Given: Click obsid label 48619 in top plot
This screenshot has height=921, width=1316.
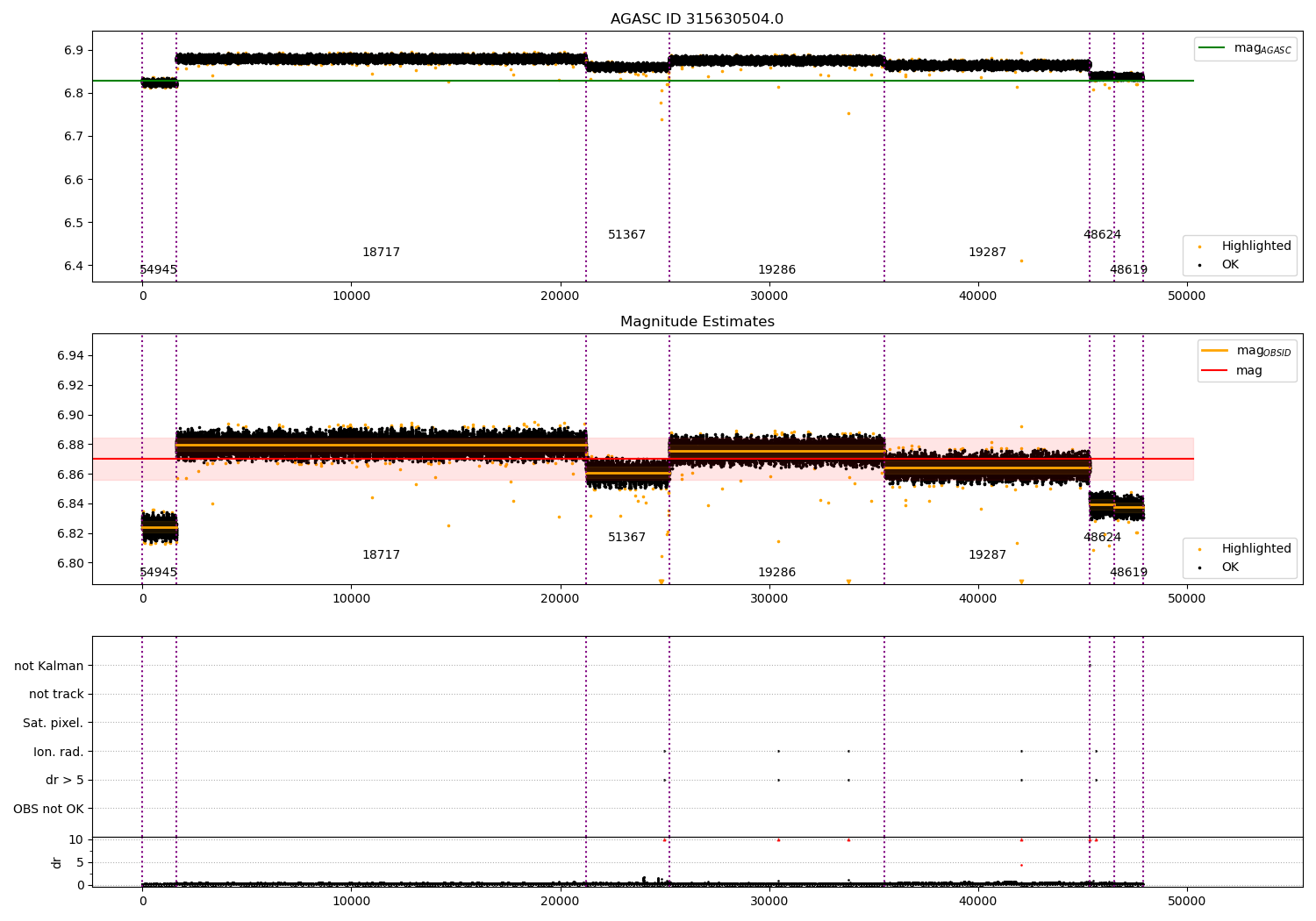Looking at the screenshot, I should [x=1128, y=270].
